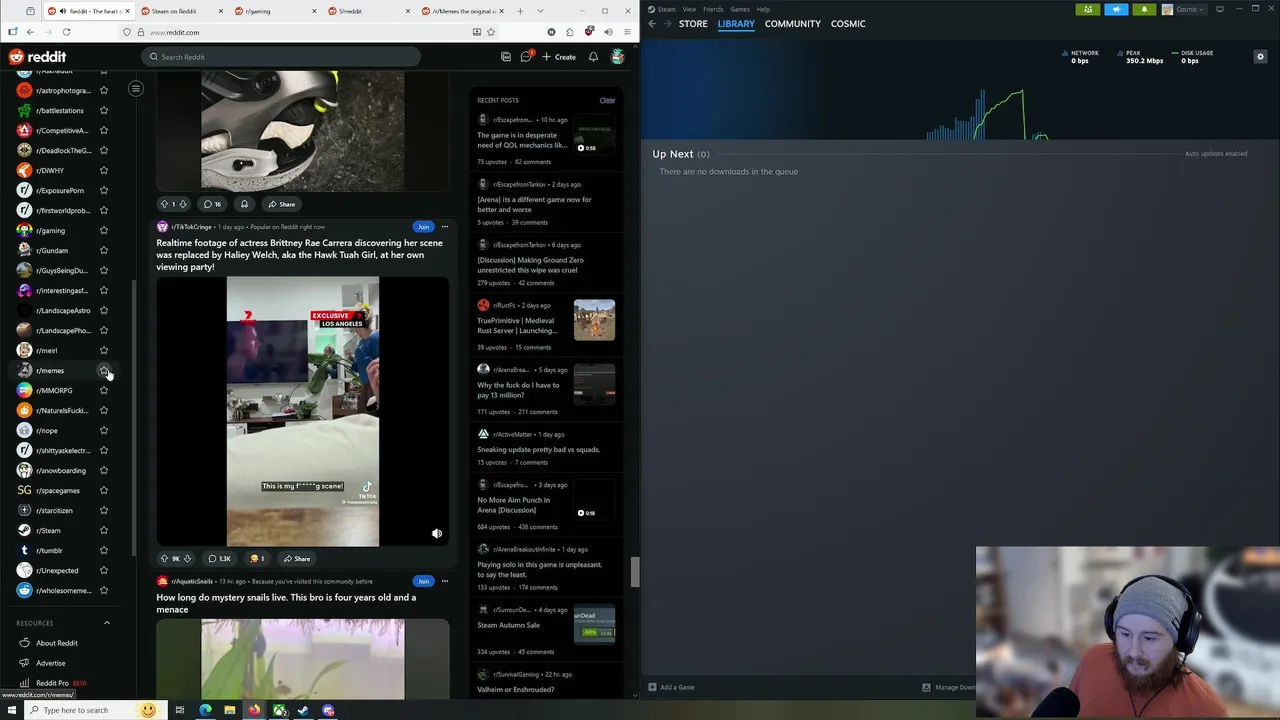
Task: Open File Explorer from taskbar
Action: (x=230, y=710)
